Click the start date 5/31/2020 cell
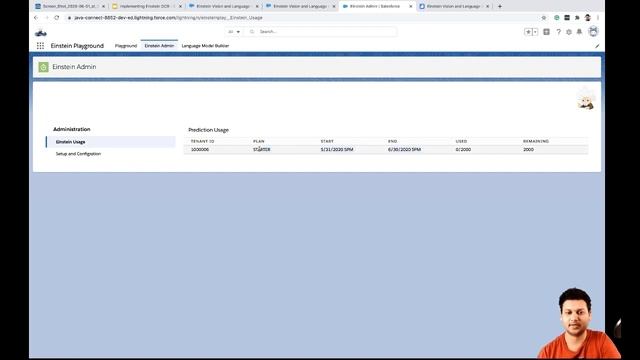640x360 pixels. pos(337,150)
